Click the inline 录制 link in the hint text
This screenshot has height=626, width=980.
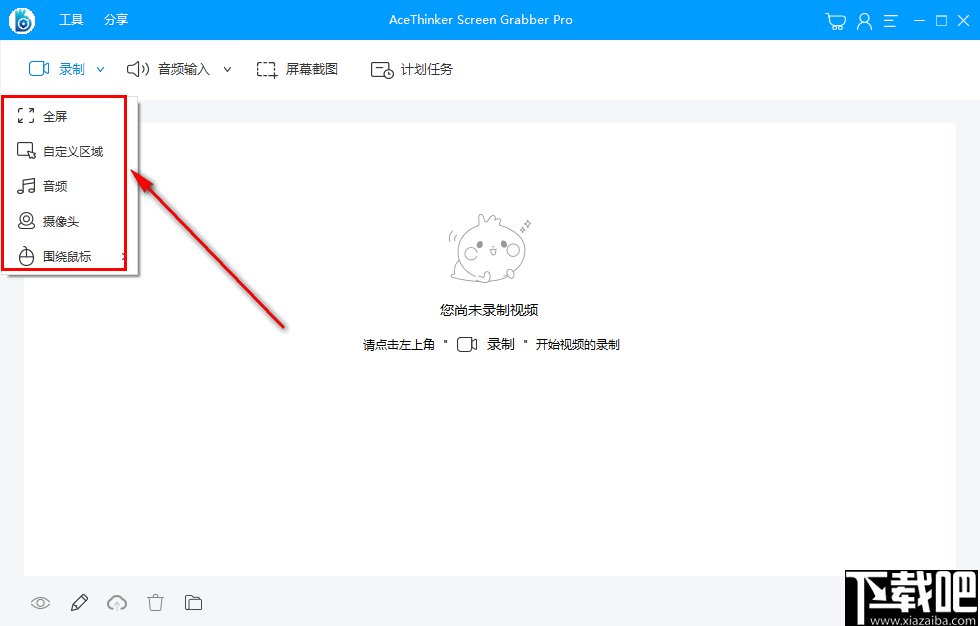pos(501,343)
